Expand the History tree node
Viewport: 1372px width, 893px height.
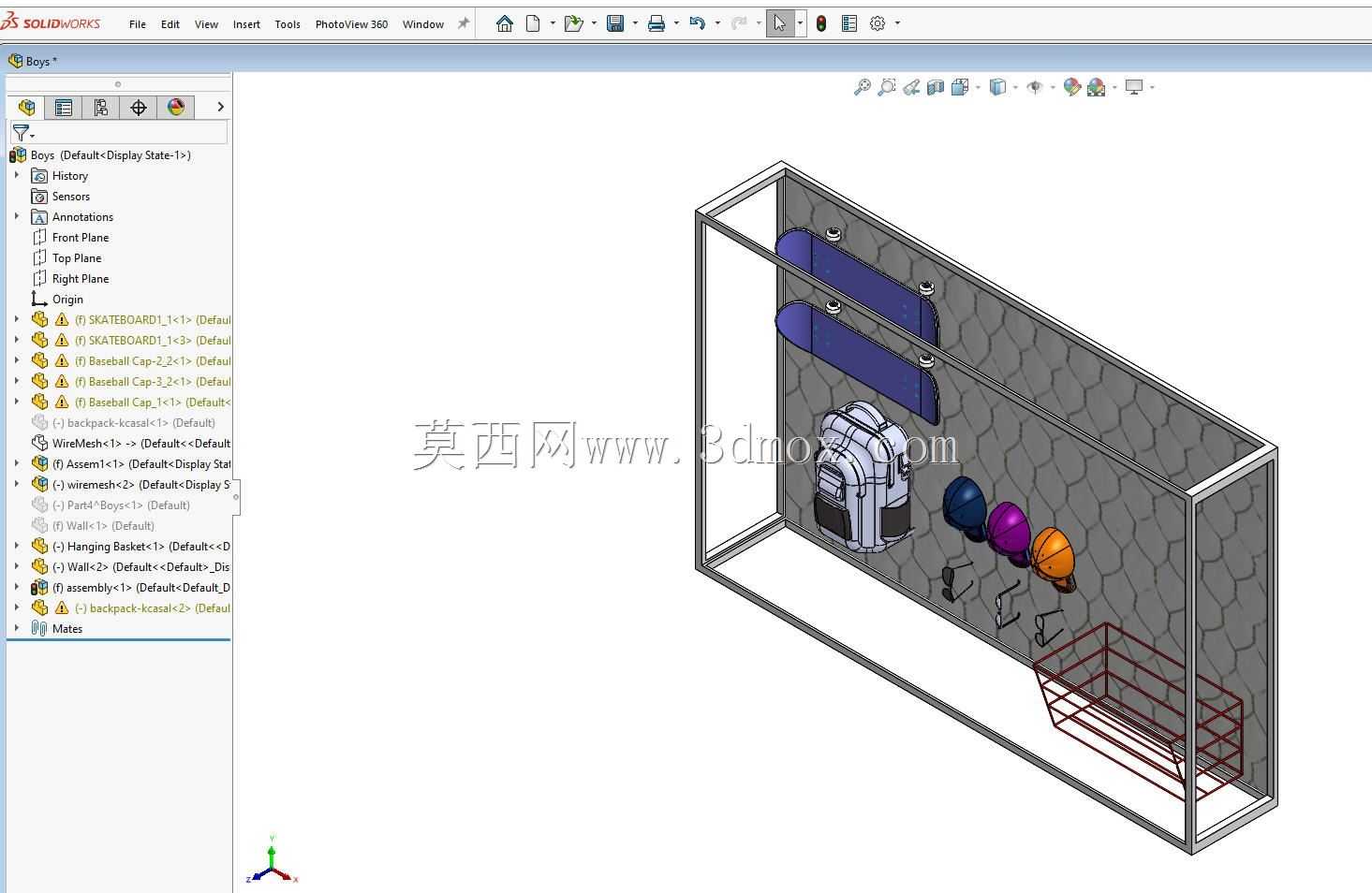click(16, 175)
